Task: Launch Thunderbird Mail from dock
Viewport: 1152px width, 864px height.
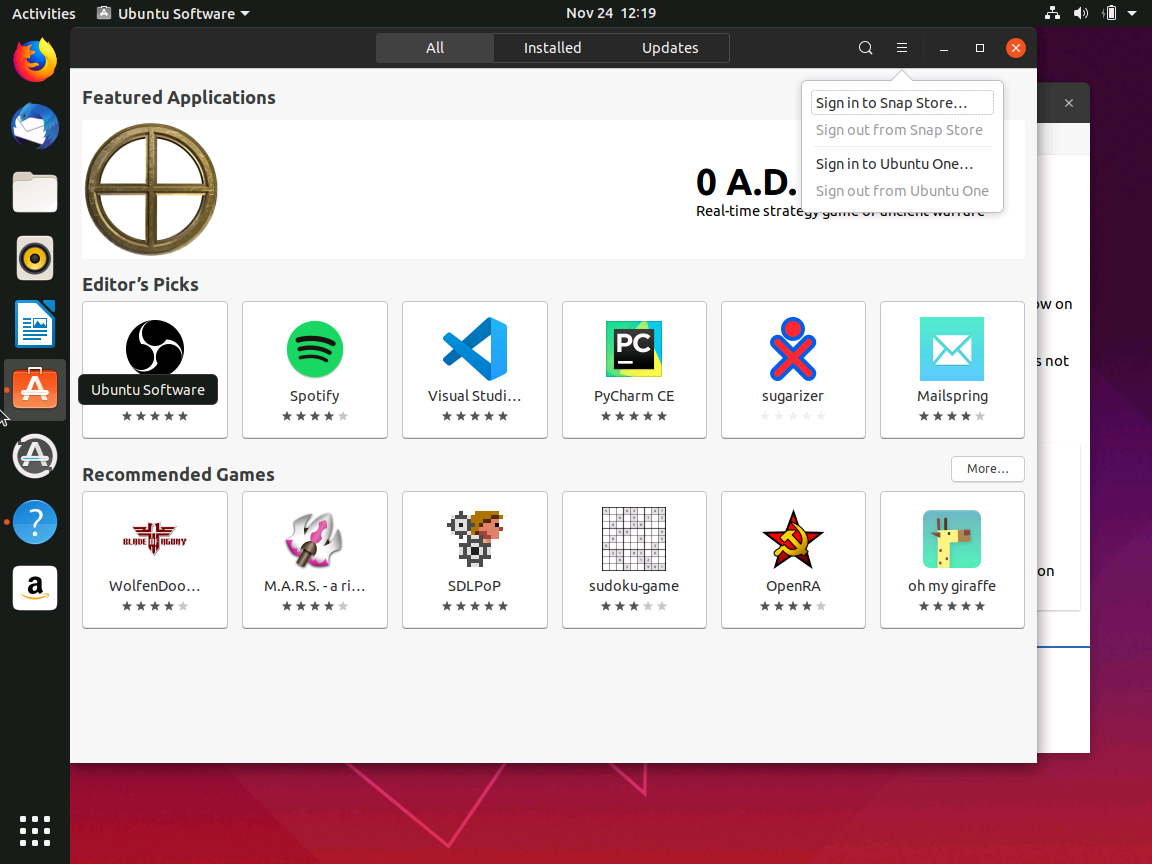Action: point(35,126)
